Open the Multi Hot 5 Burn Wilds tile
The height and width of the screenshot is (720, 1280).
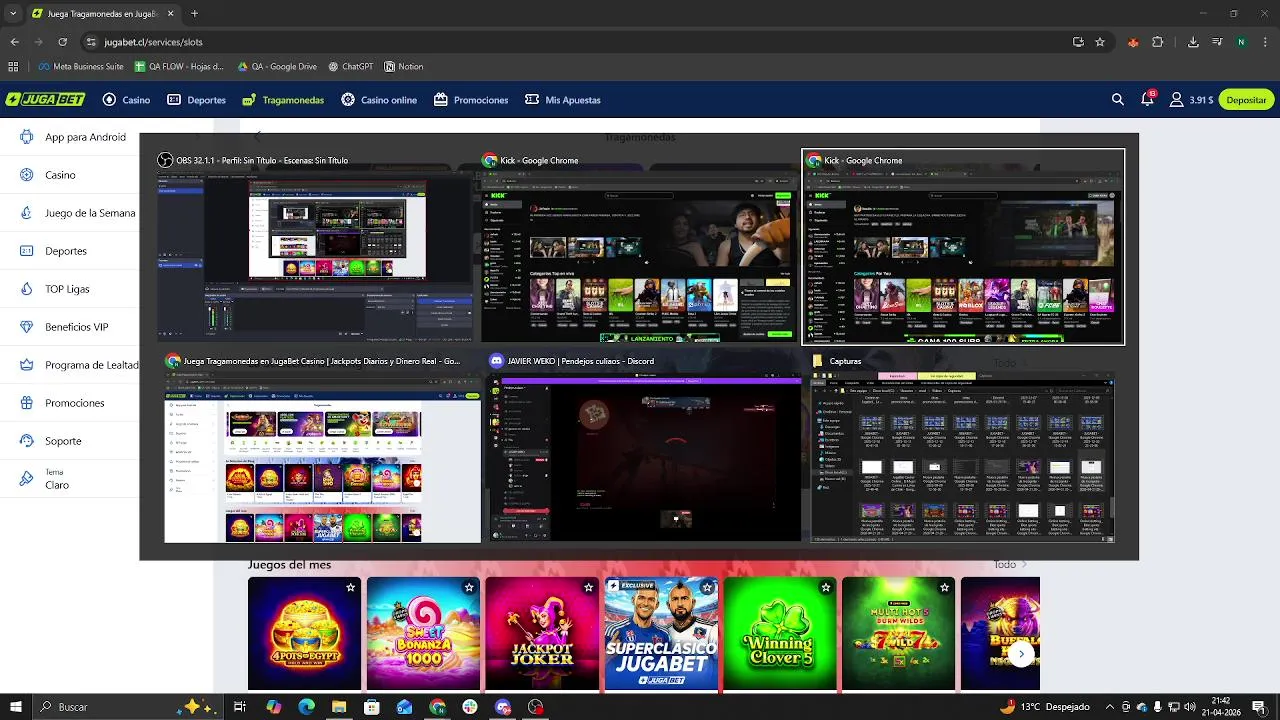click(x=898, y=634)
